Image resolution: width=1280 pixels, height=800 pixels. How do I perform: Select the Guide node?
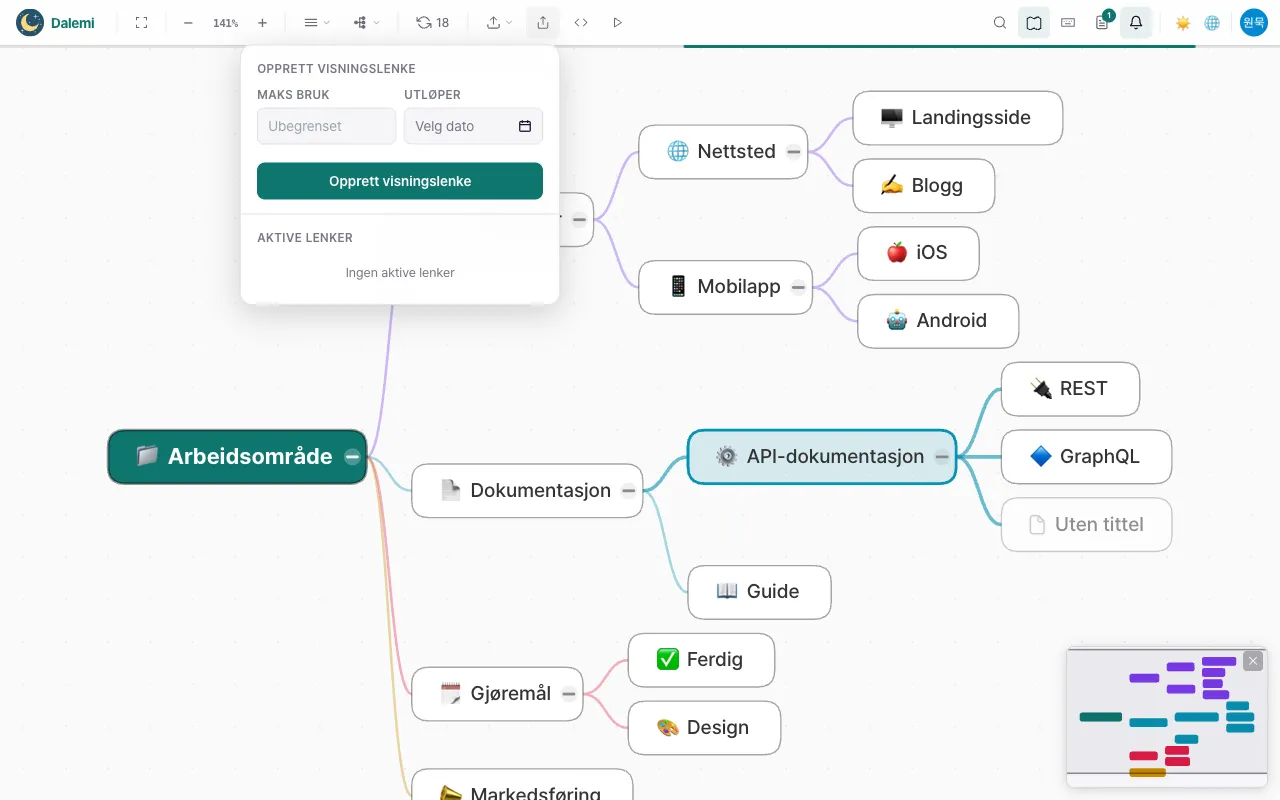click(x=759, y=592)
